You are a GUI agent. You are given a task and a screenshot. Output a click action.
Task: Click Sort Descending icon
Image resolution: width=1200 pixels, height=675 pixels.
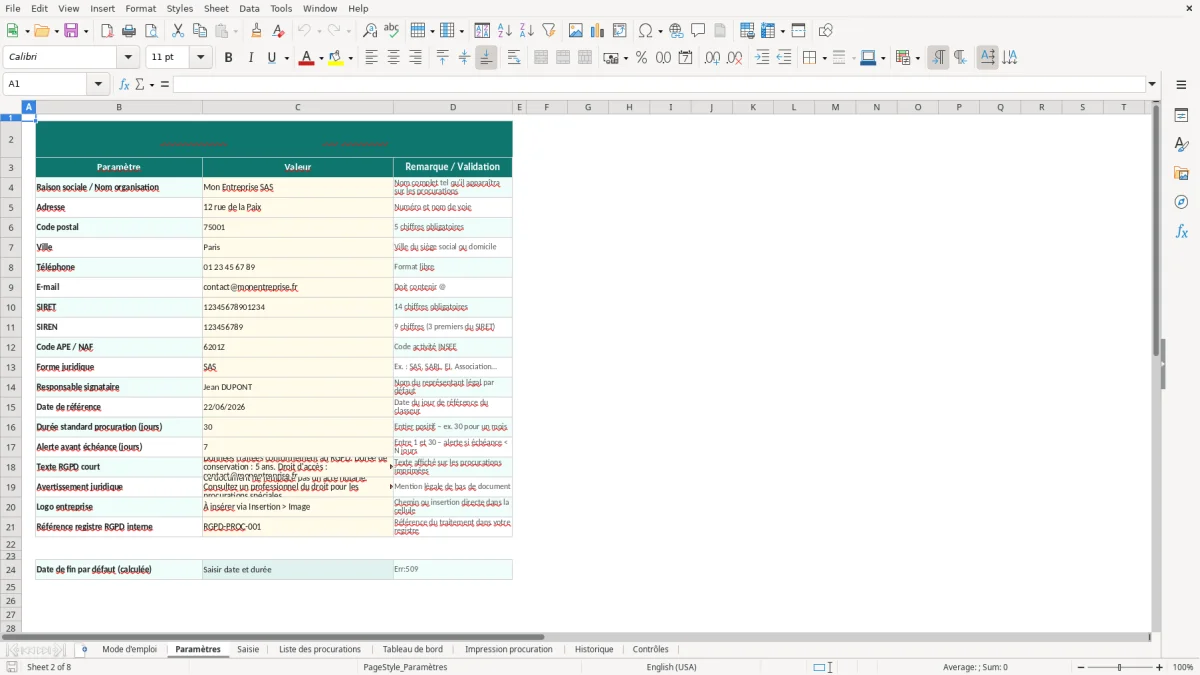pyautogui.click(x=526, y=31)
